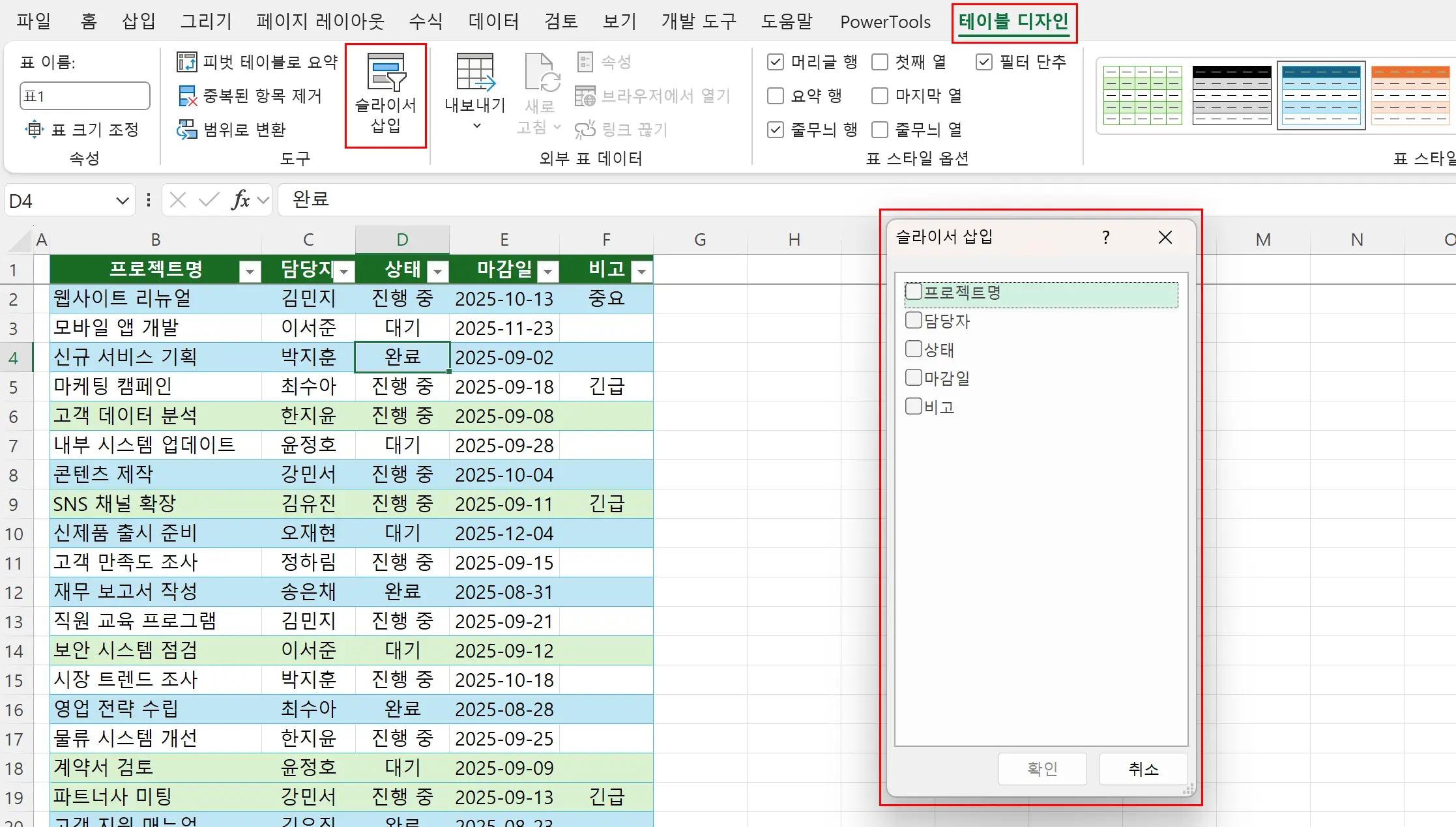Check 비고 in the slicer dialog
The width and height of the screenshot is (1456, 827).
click(x=914, y=406)
